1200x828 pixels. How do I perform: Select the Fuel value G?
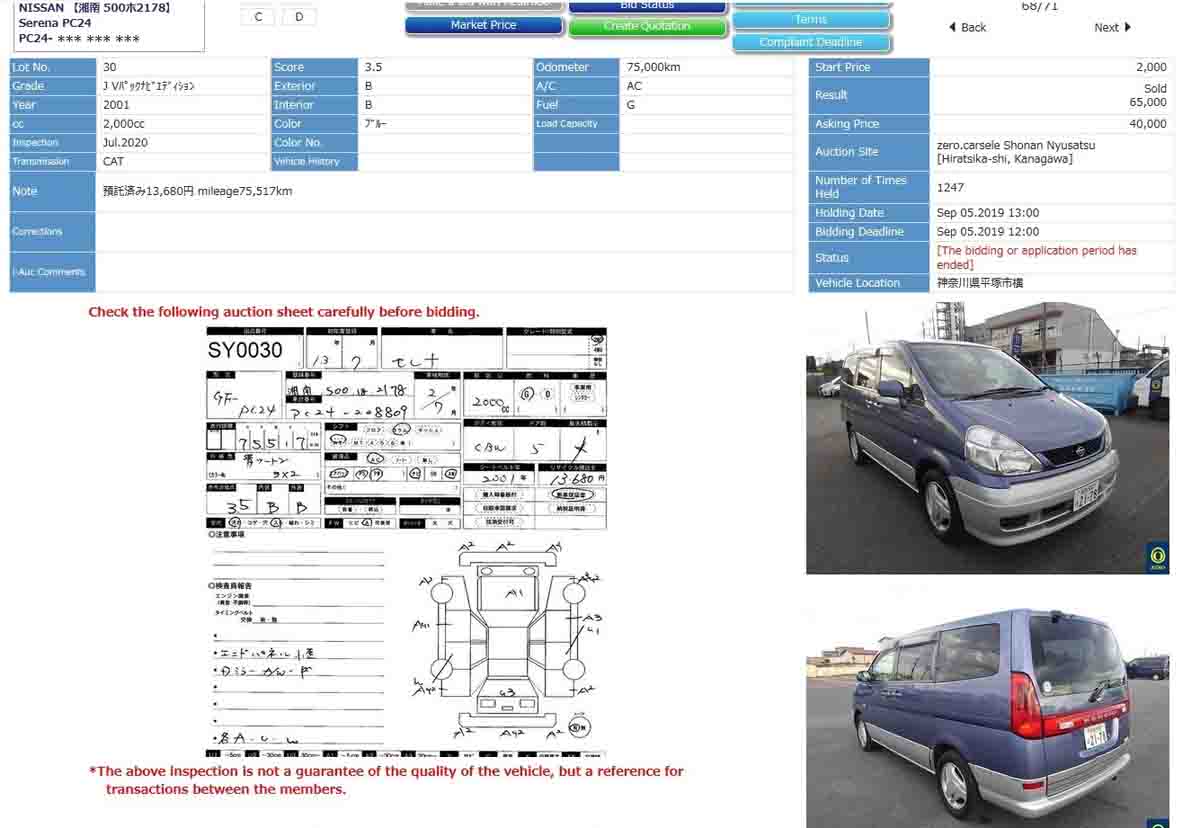tap(631, 105)
